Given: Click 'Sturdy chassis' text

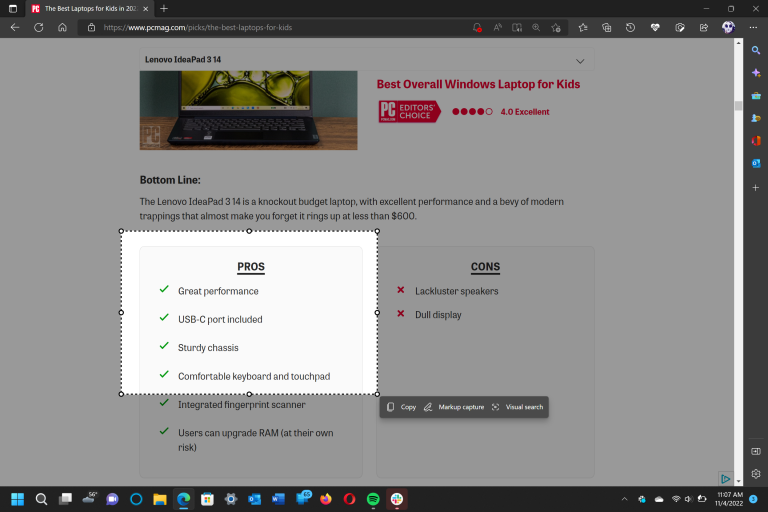Looking at the screenshot, I should click(208, 348).
